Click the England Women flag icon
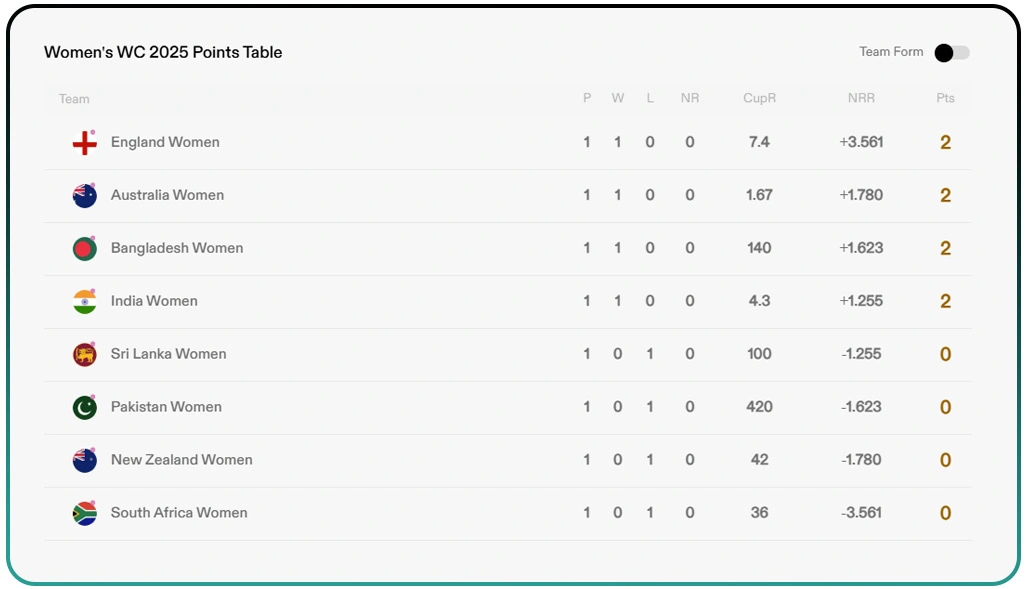 [85, 143]
